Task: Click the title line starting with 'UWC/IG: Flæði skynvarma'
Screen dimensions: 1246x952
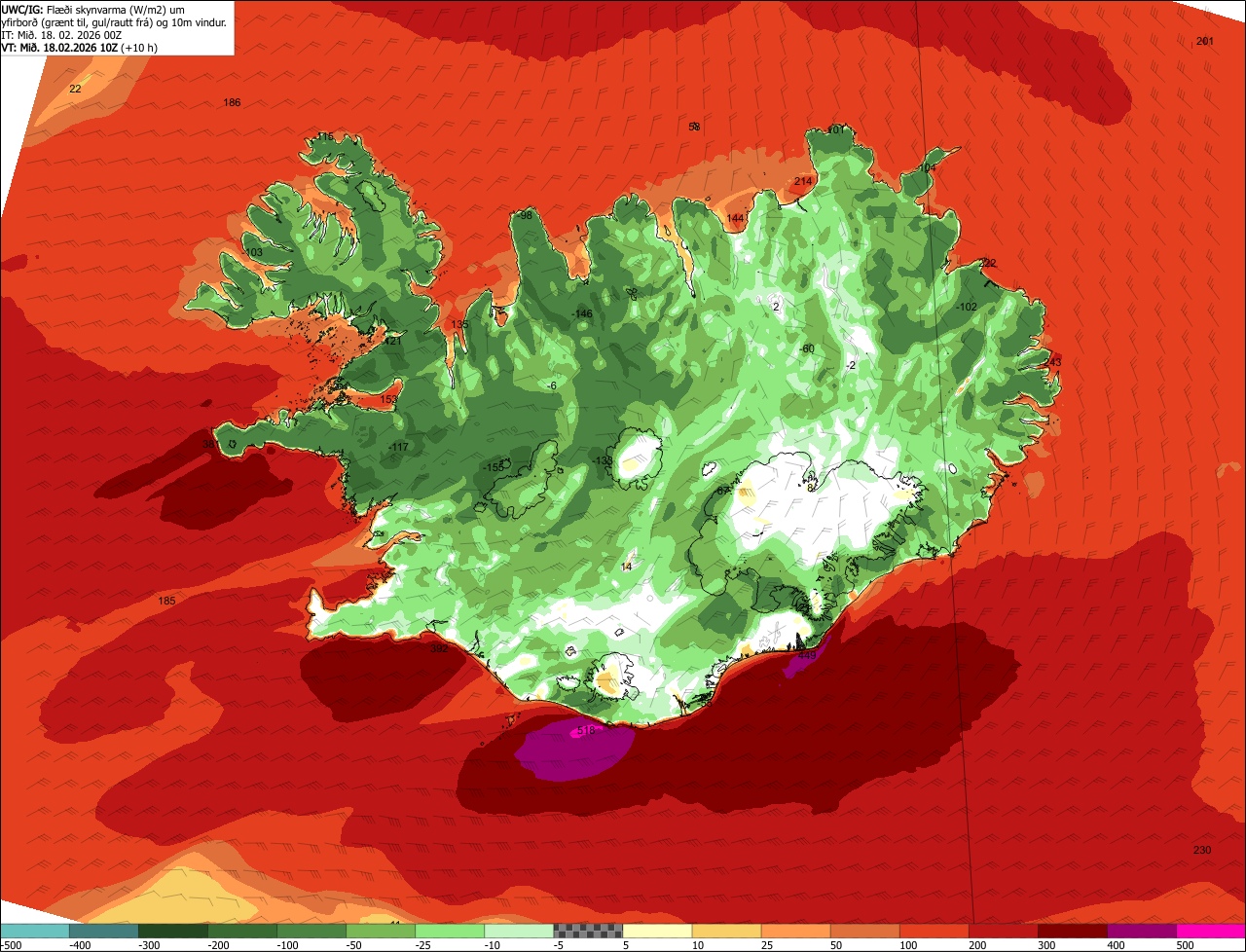Action: (x=93, y=10)
